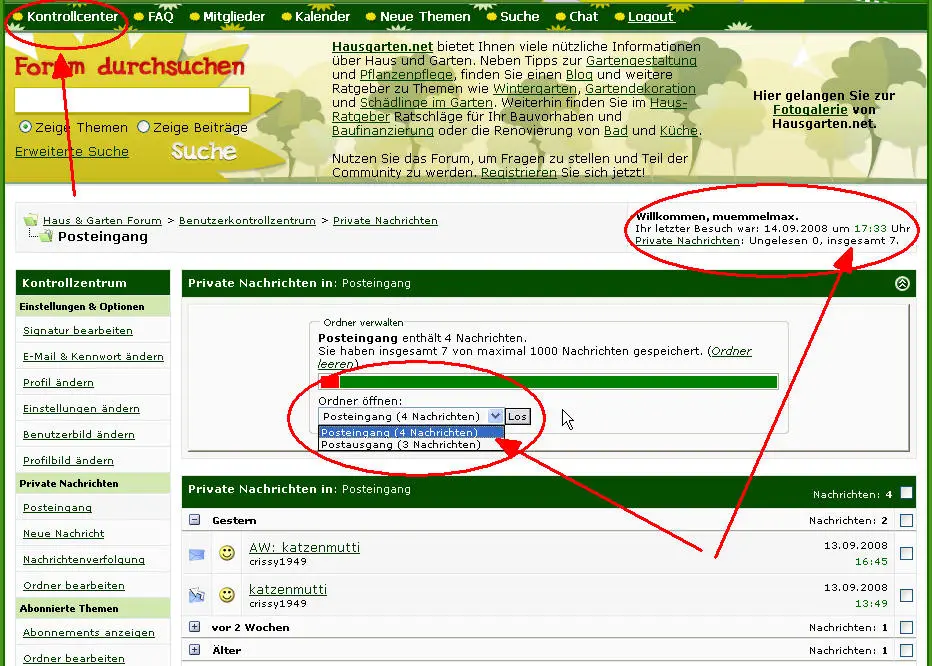This screenshot has width=932, height=666.
Task: Open Private Nachrichten link in welcome box
Action: pos(687,241)
